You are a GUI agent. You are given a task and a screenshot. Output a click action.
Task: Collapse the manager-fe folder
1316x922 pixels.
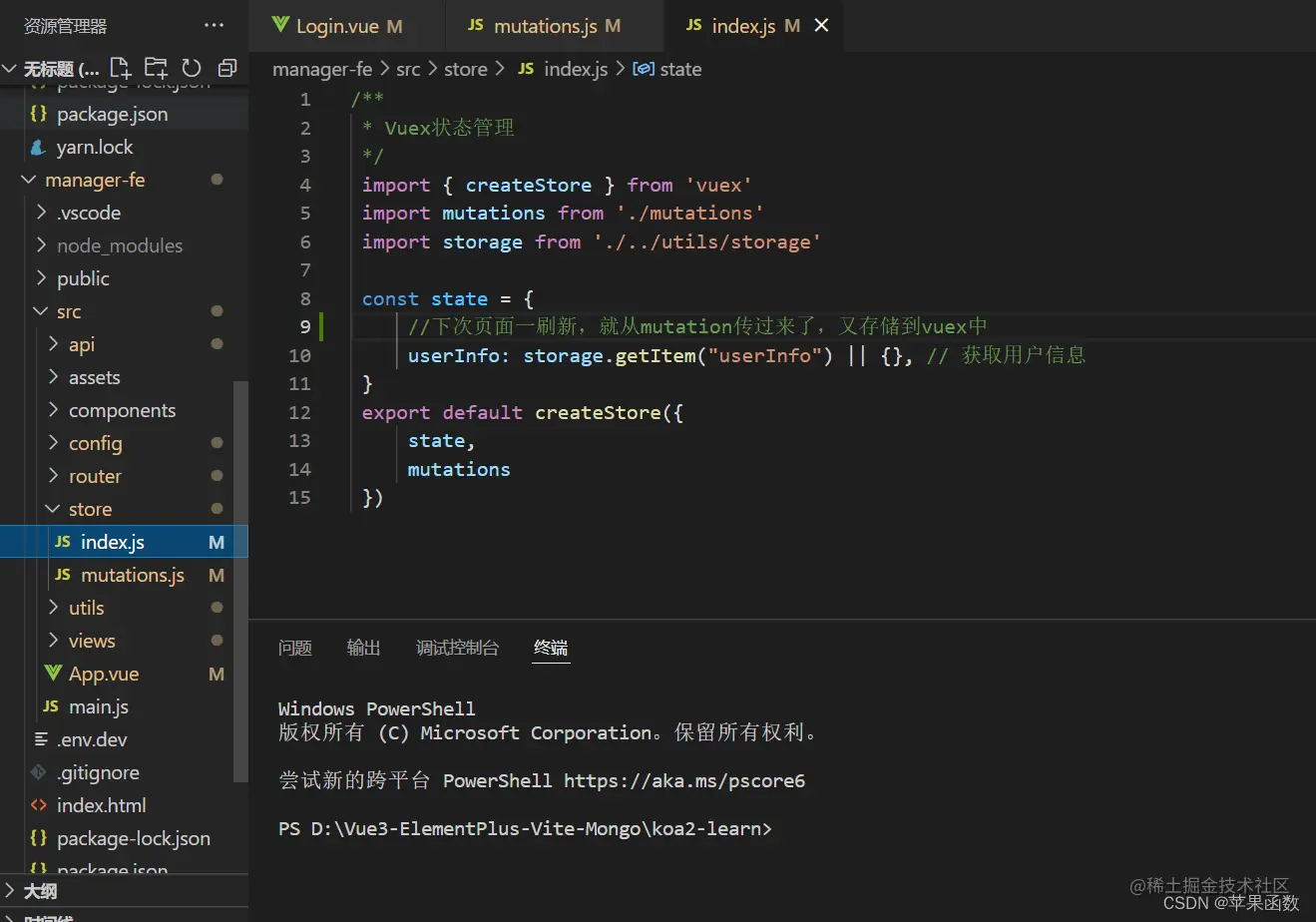coord(124,180)
